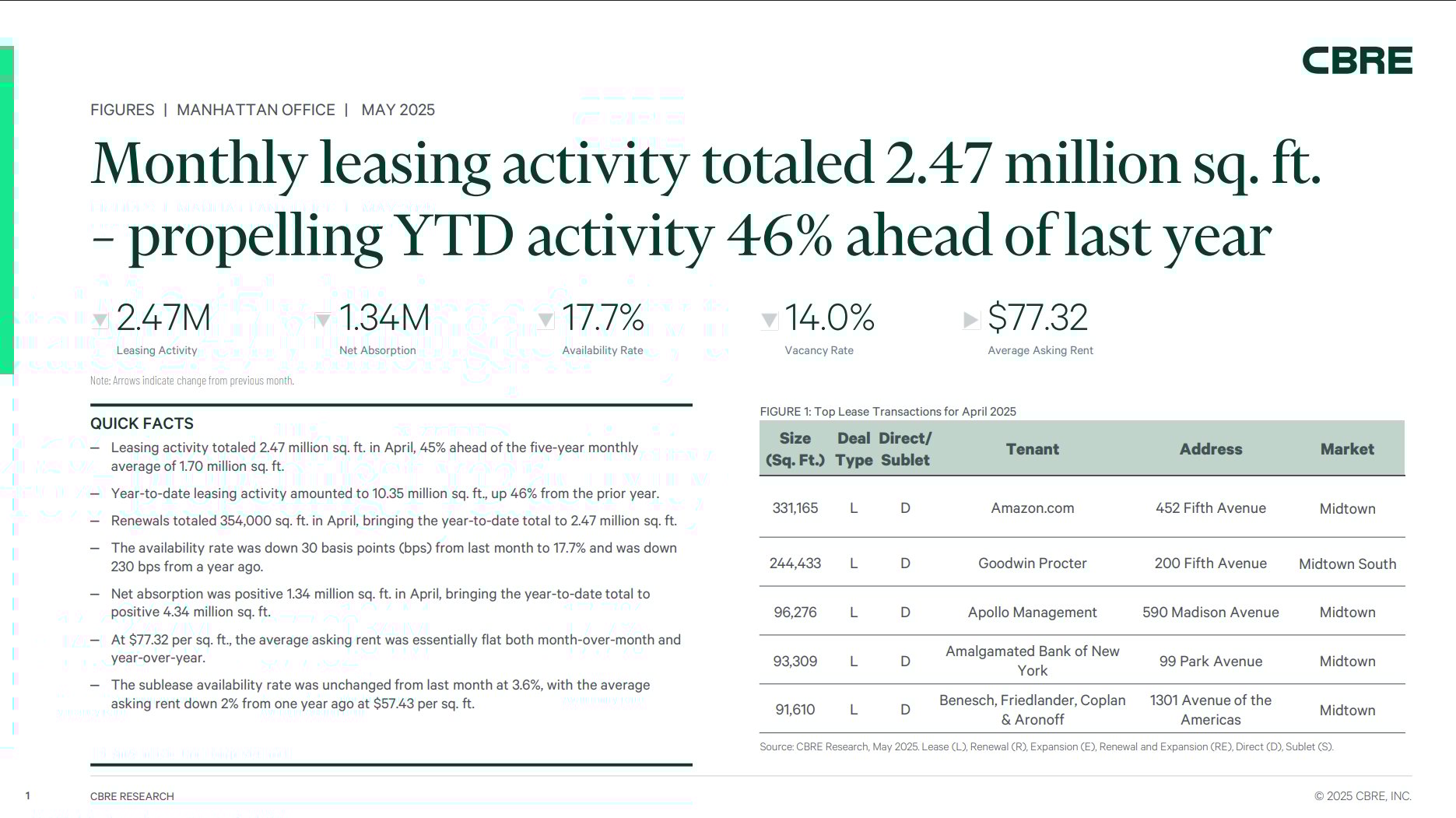
Task: Select the Apollo Management tenant cell
Action: click(x=1033, y=613)
